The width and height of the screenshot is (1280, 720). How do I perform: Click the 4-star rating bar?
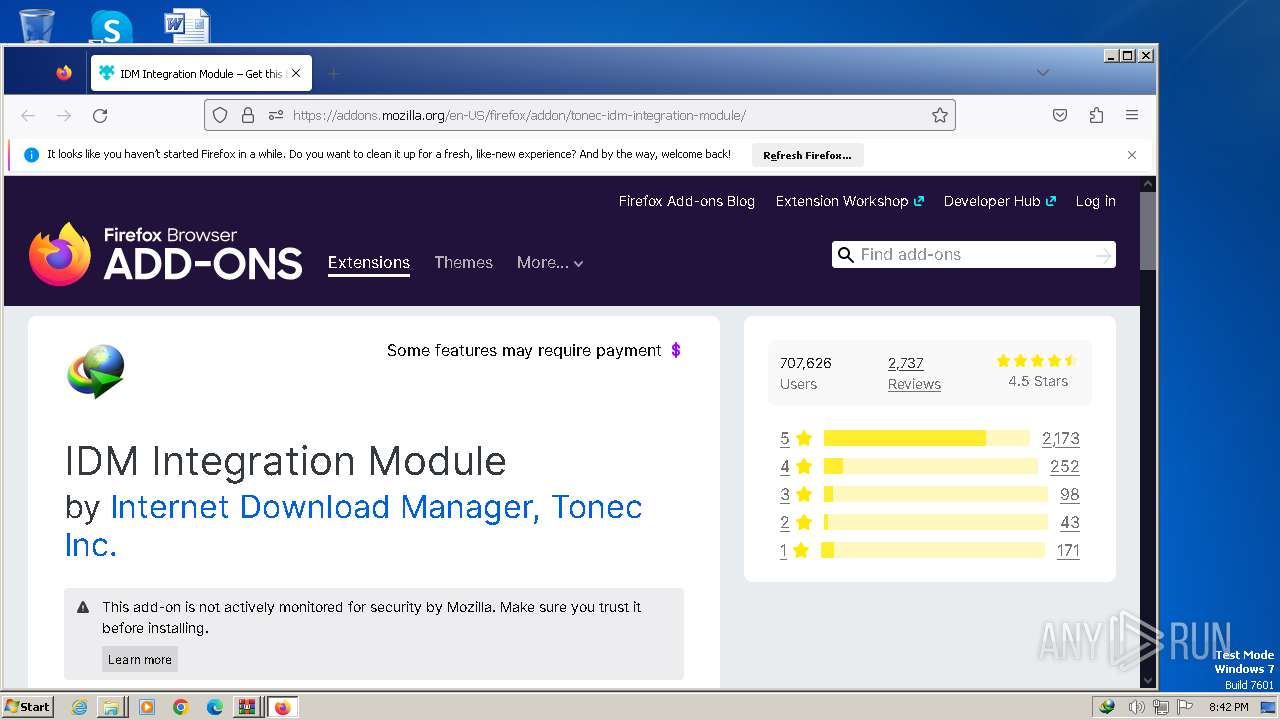click(x=931, y=466)
